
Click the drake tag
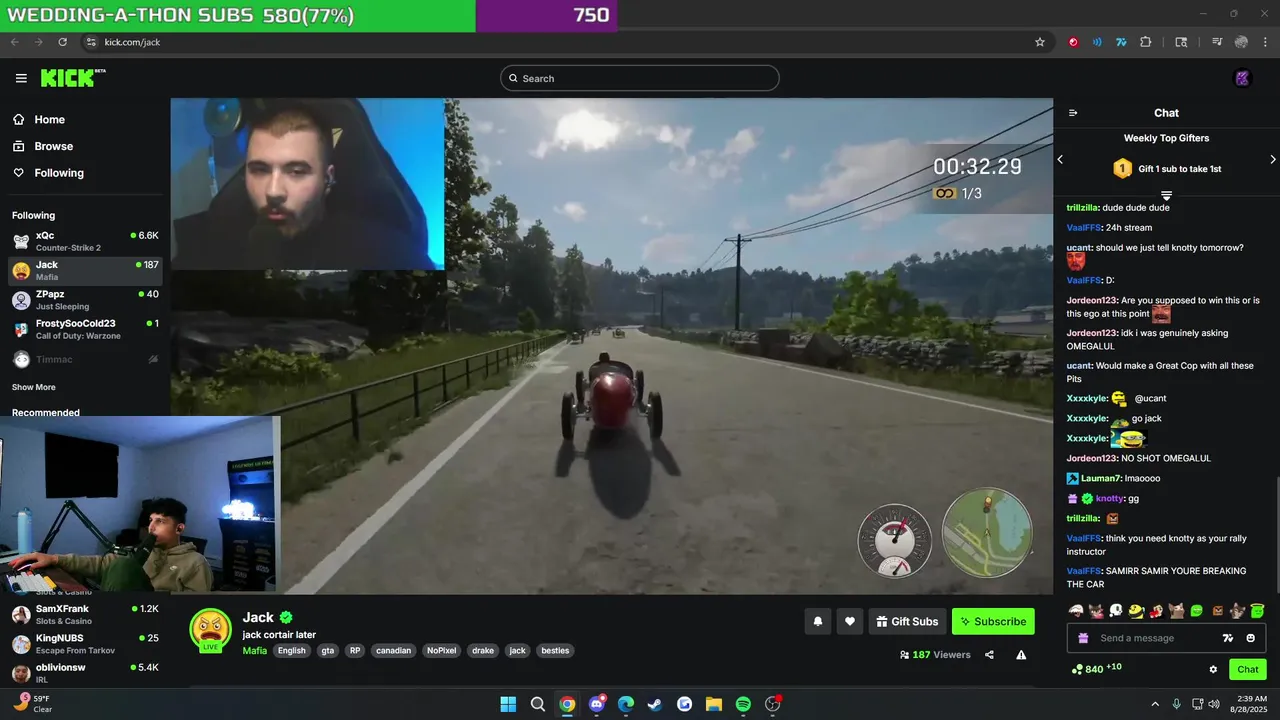click(x=483, y=650)
